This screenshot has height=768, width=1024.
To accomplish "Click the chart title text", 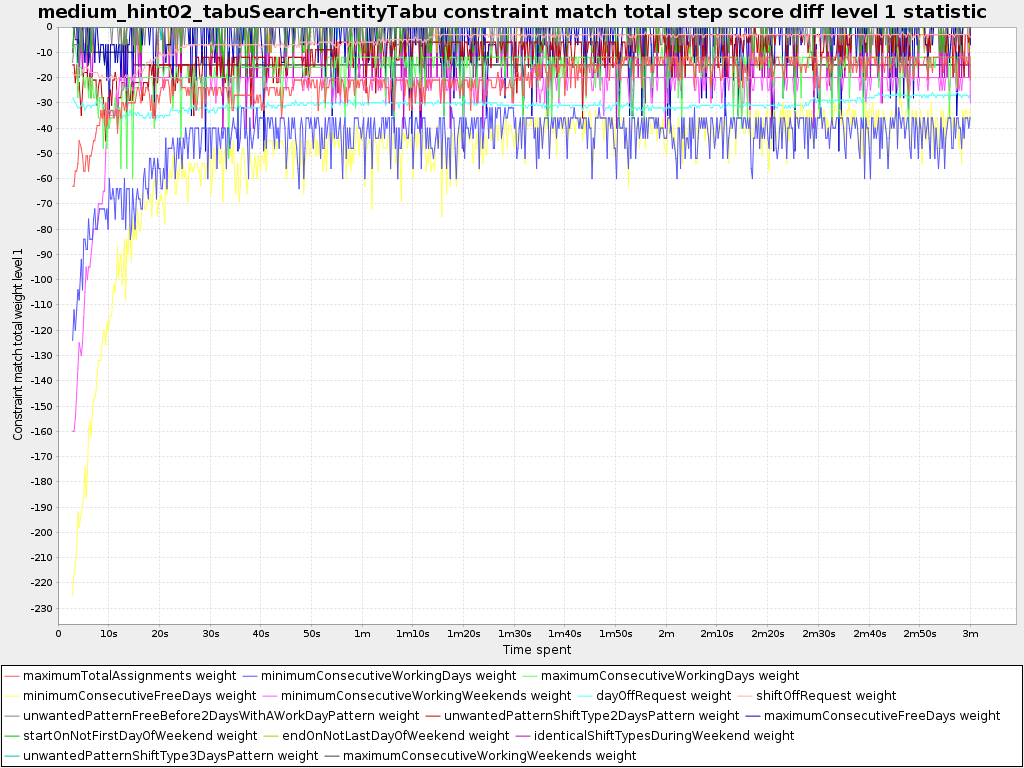I will click(511, 12).
